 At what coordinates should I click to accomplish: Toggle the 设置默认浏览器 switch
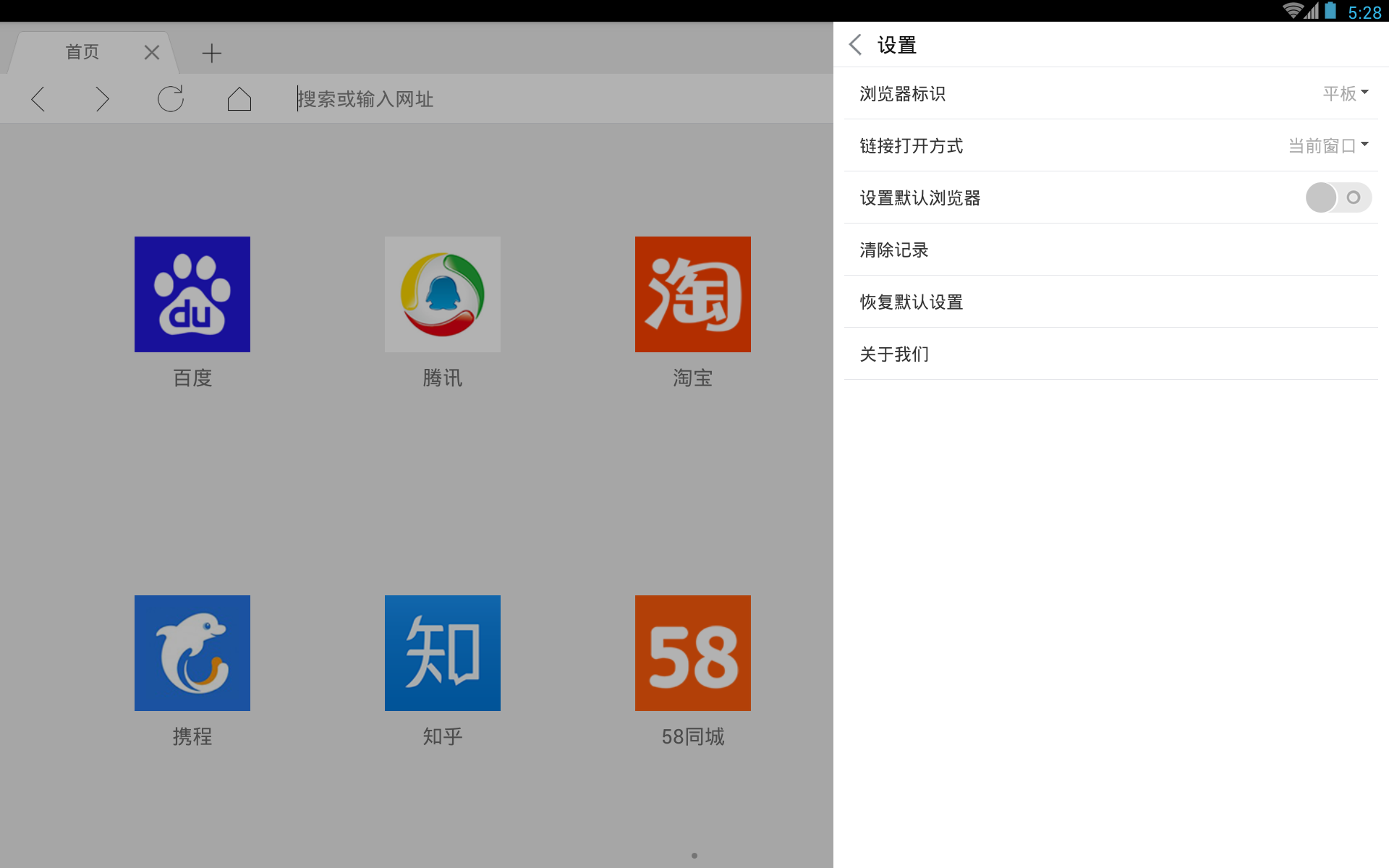point(1338,197)
